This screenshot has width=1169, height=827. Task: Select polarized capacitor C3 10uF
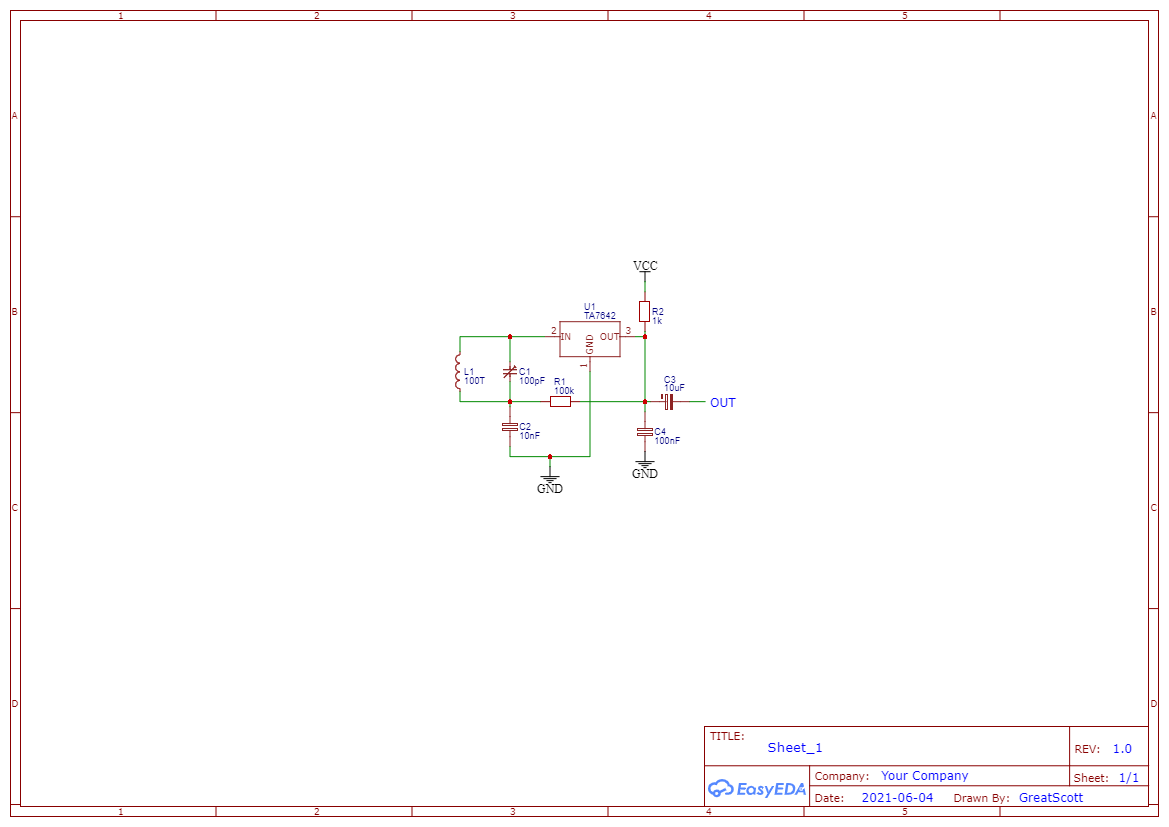click(670, 403)
